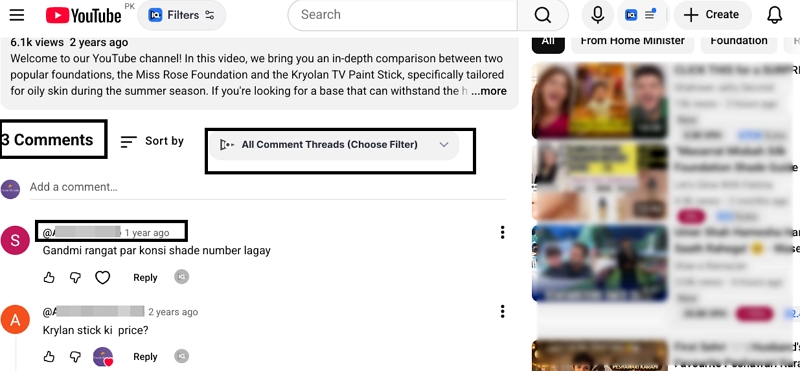Image resolution: width=800 pixels, height=371 pixels.
Task: Click the '6.1k views 2 years ago' text
Action: coord(69,42)
